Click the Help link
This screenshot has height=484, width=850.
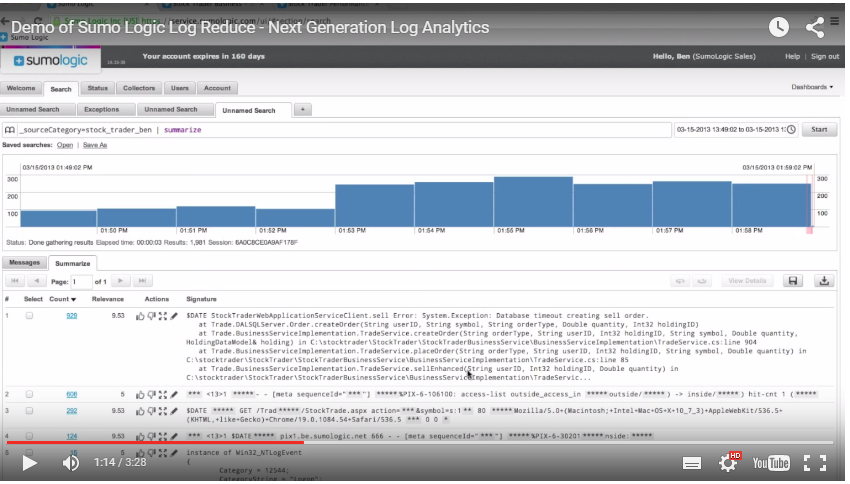coord(792,56)
